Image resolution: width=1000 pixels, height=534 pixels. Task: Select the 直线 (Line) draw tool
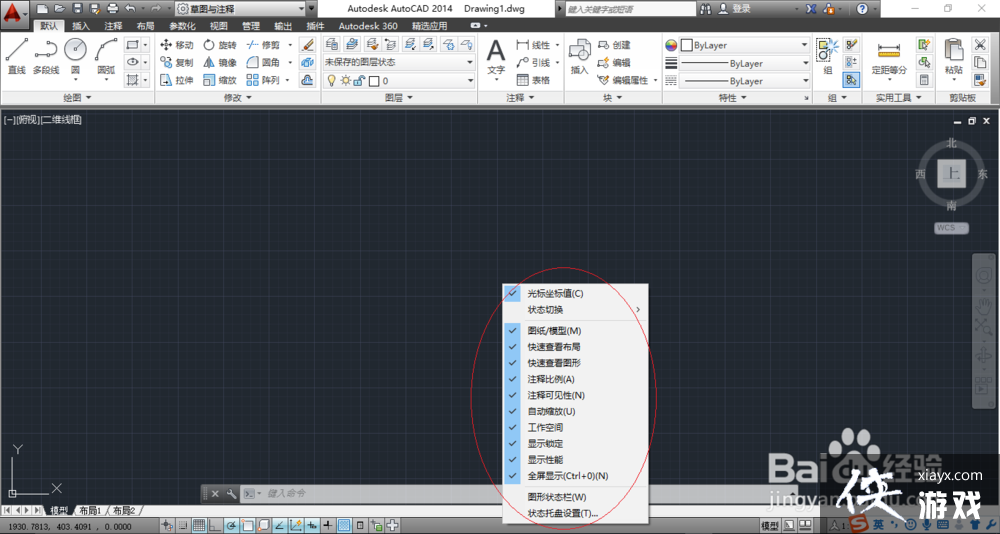pyautogui.click(x=17, y=56)
